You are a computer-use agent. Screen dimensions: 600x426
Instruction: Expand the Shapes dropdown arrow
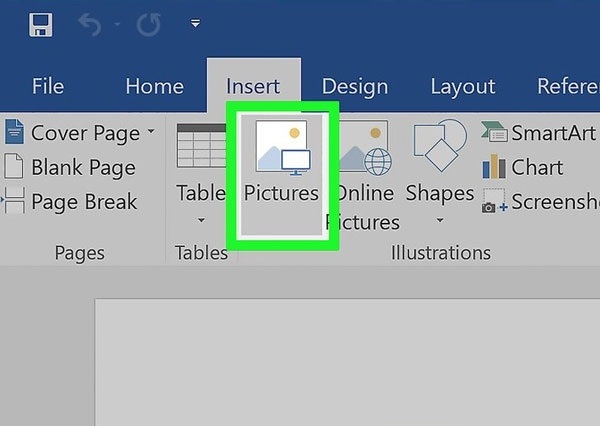(x=440, y=220)
